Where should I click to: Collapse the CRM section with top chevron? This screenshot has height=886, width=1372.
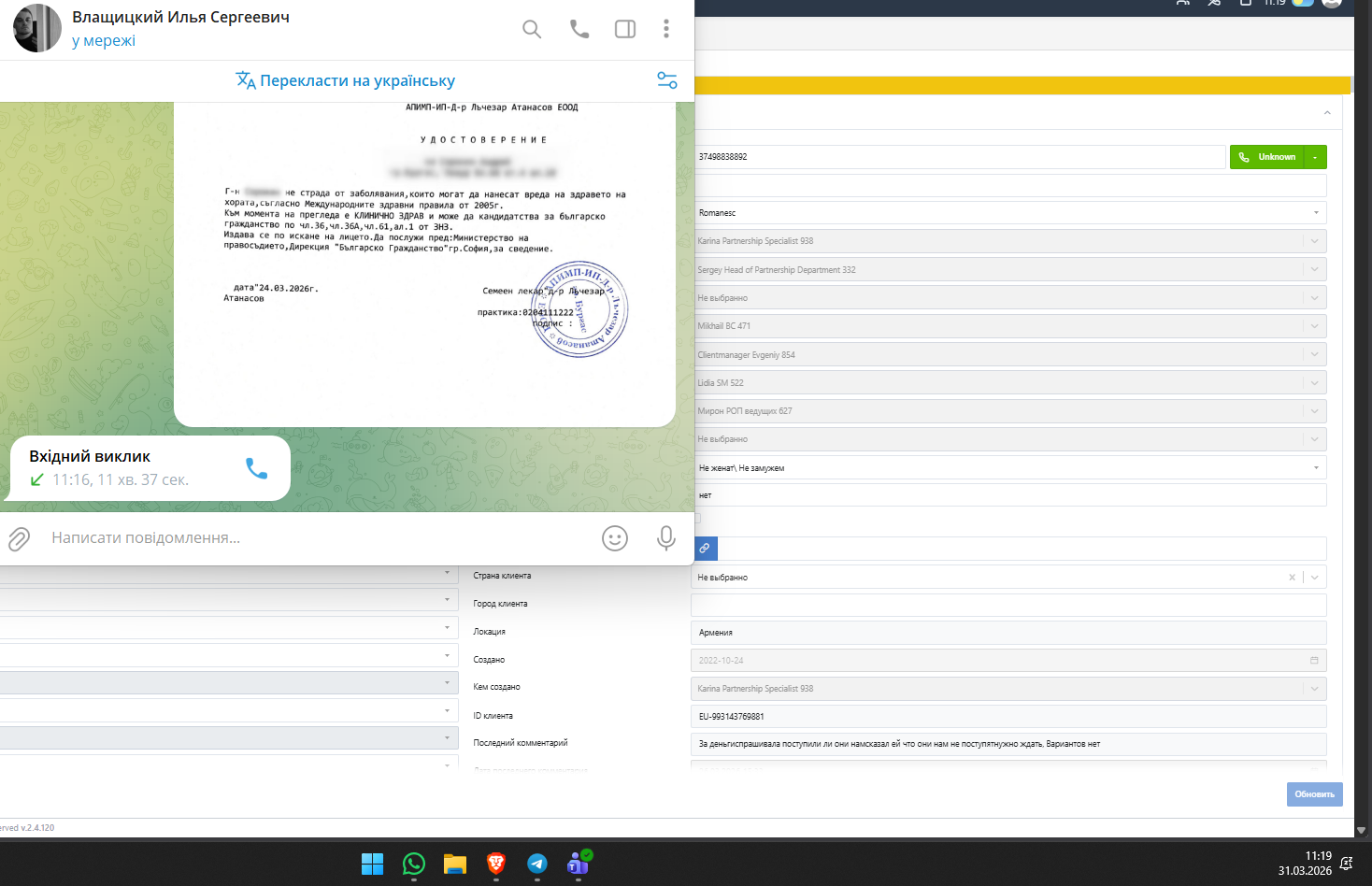[x=1327, y=113]
